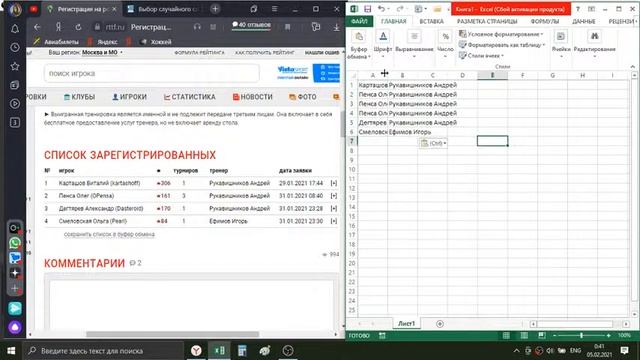The image size is (640, 360).
Task: Zoom in with Excel plus button
Action: (608, 336)
